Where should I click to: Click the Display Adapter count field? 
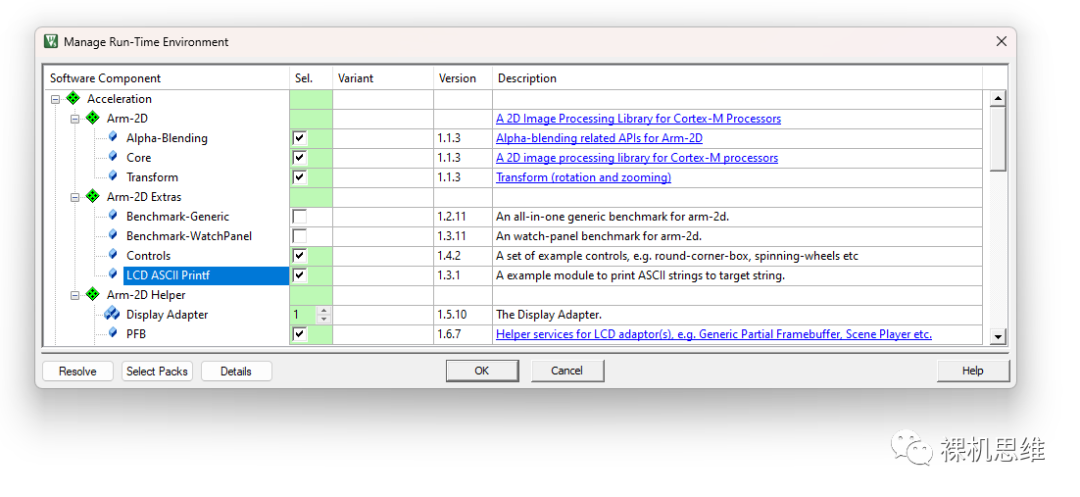pos(303,315)
